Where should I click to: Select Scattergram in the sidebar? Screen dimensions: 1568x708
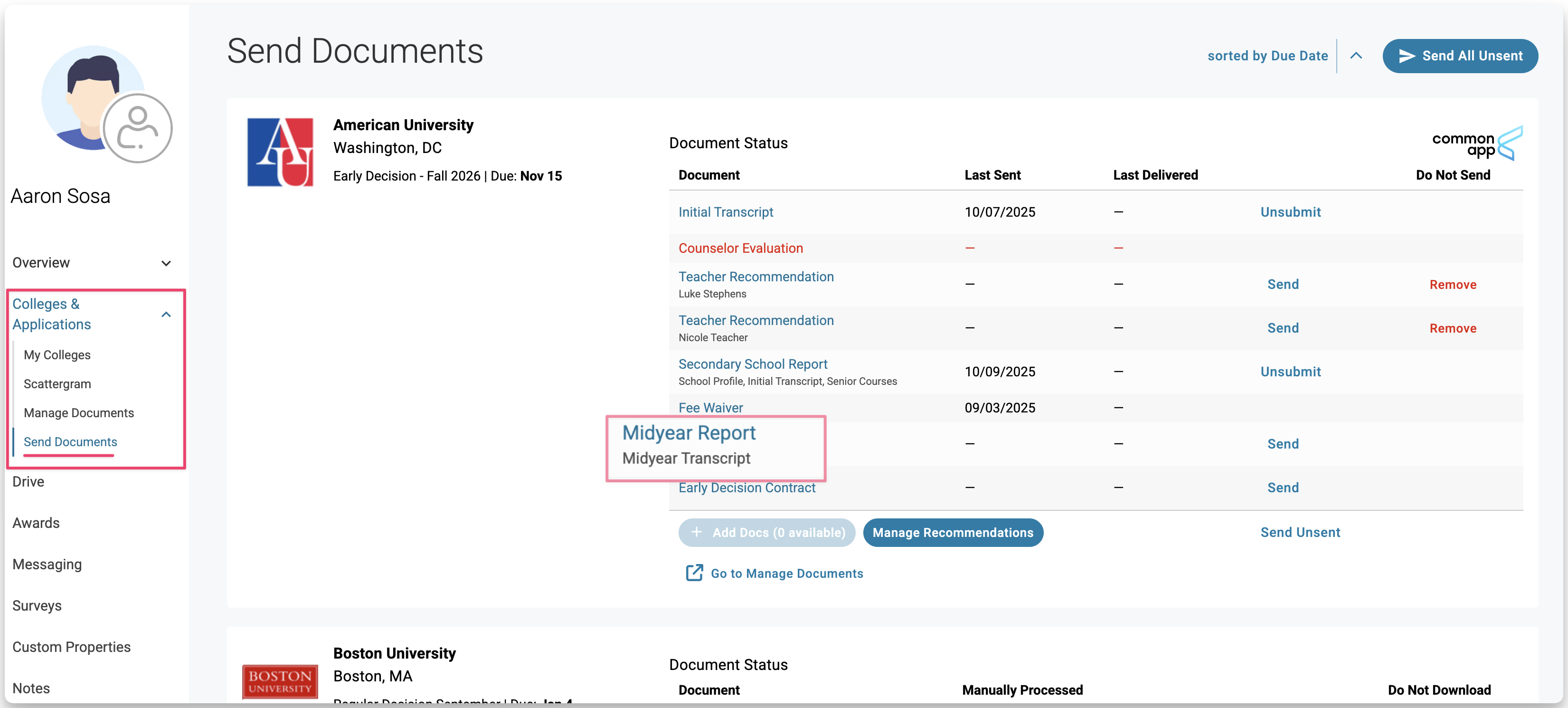coord(57,384)
